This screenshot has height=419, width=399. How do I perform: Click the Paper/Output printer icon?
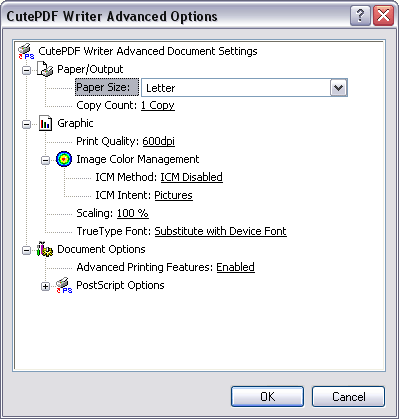click(x=45, y=69)
